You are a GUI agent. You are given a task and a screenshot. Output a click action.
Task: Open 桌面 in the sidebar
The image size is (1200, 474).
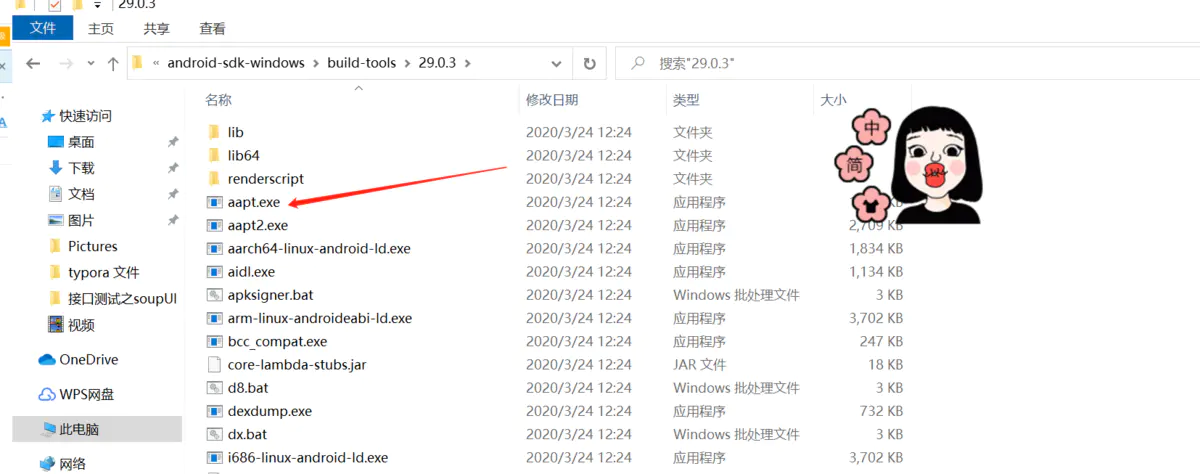(82, 142)
